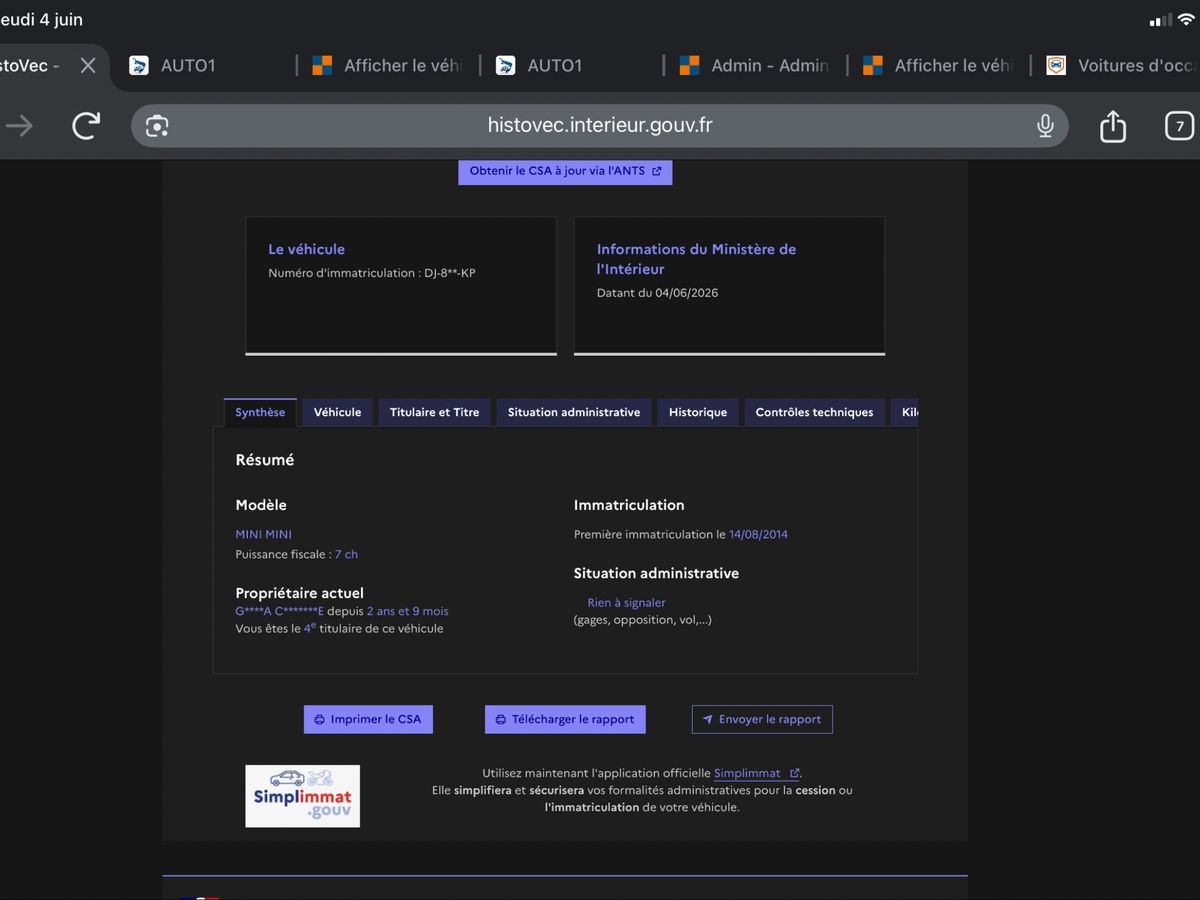
Task: Open the Contrôles techniques tab
Action: [x=814, y=412]
